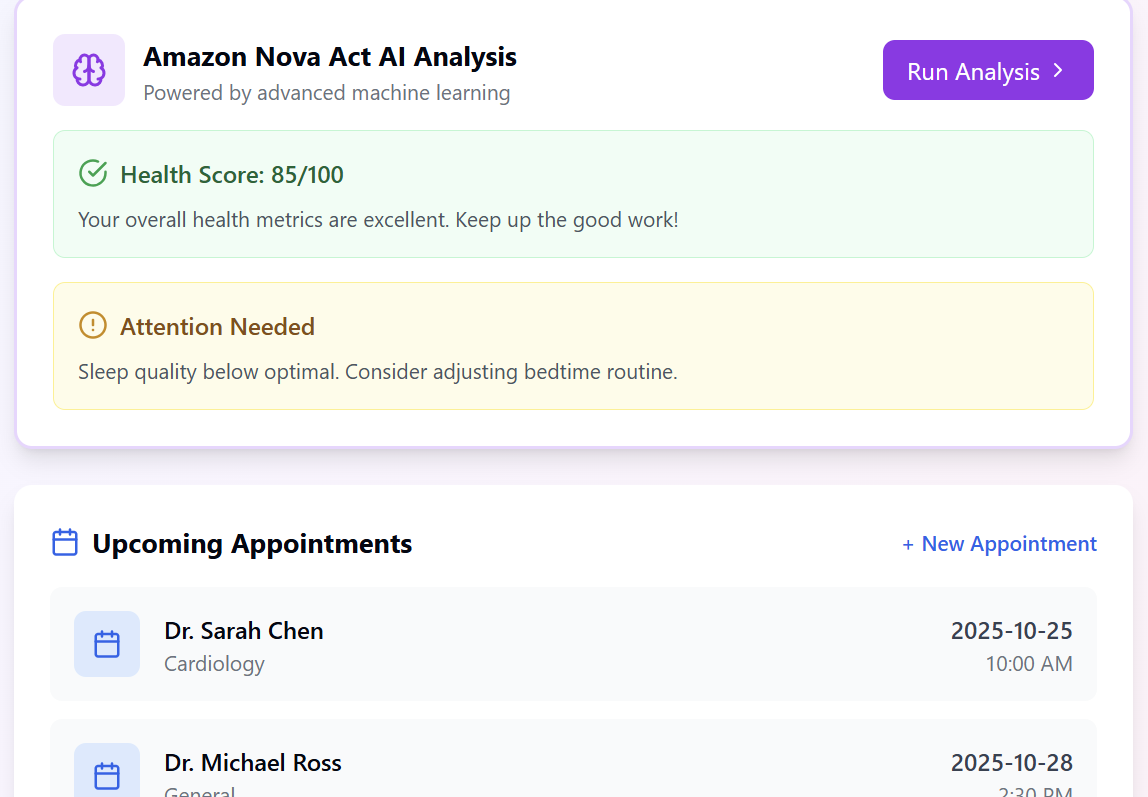Click the Amazon Nova Act AI Analysis title
This screenshot has height=797, width=1148.
click(330, 57)
